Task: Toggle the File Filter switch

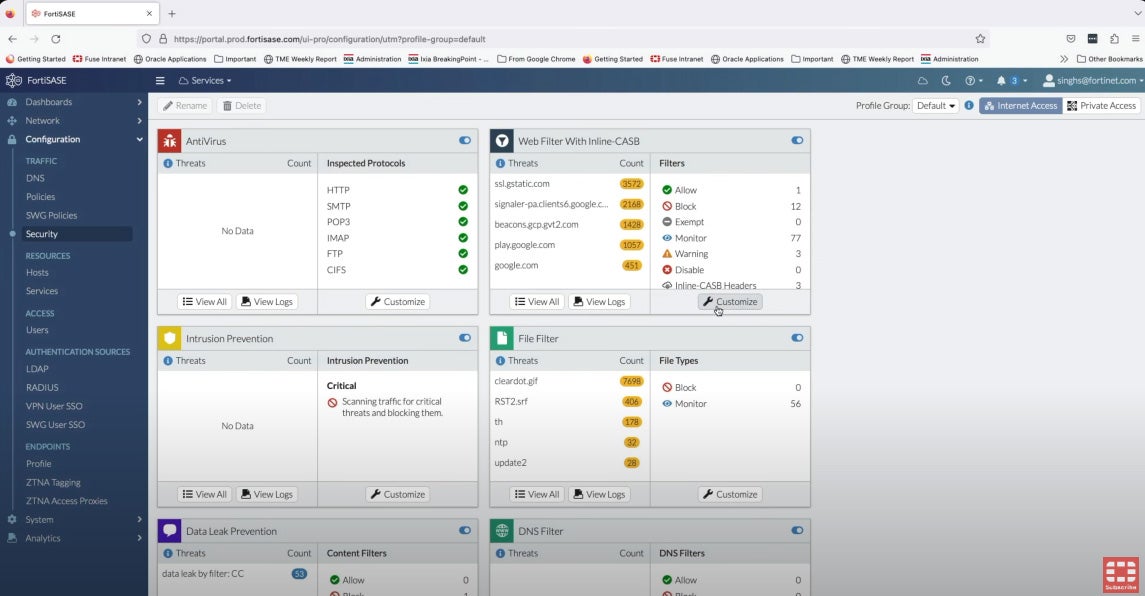Action: (x=797, y=337)
